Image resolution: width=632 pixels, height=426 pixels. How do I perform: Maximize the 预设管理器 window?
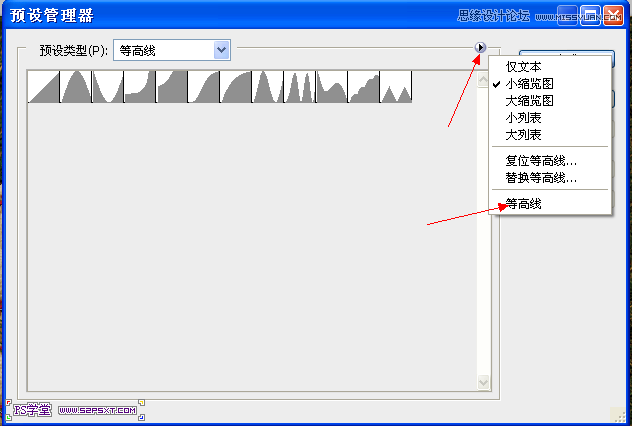pyautogui.click(x=590, y=16)
